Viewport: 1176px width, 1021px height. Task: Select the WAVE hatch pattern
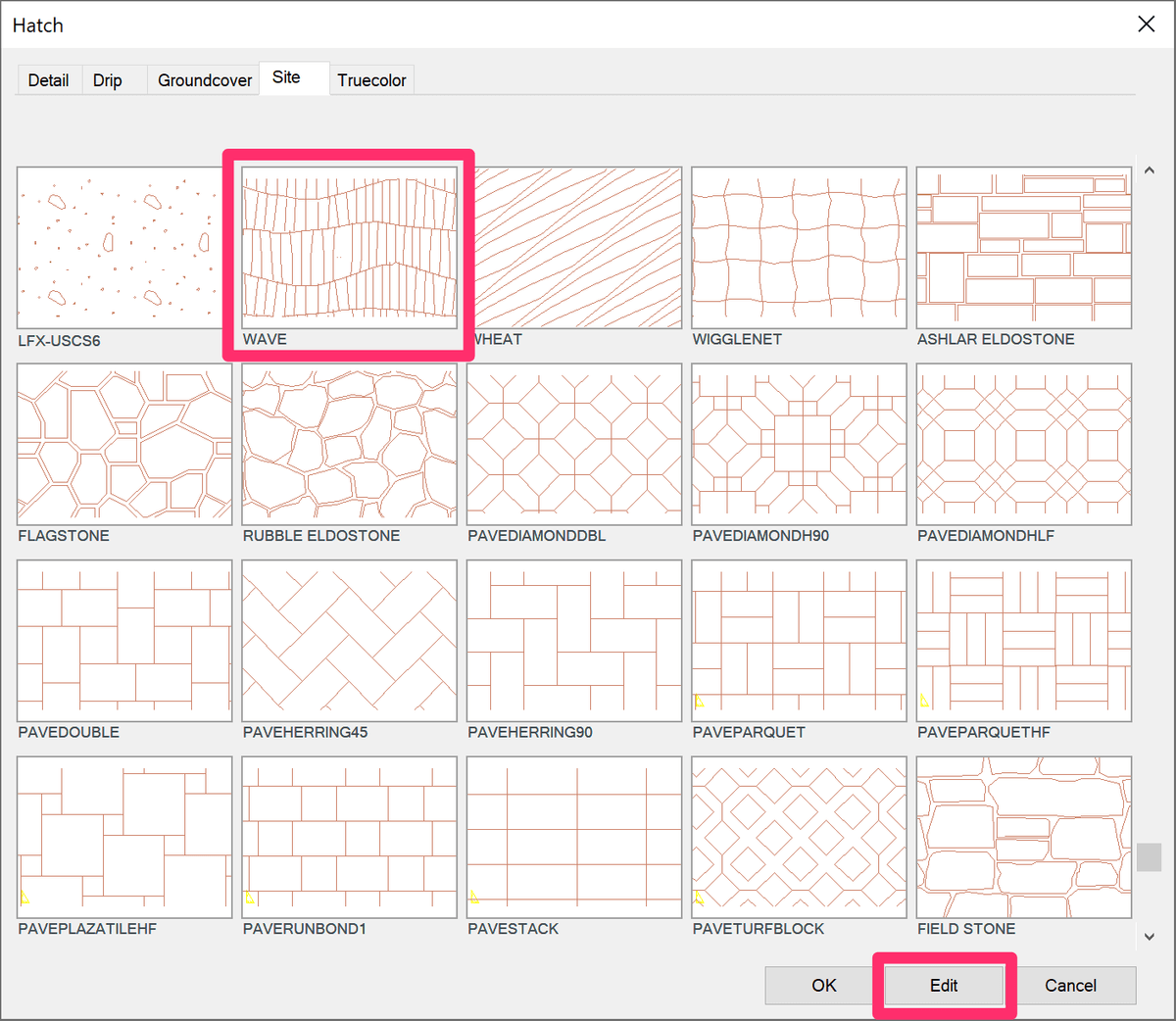[348, 247]
